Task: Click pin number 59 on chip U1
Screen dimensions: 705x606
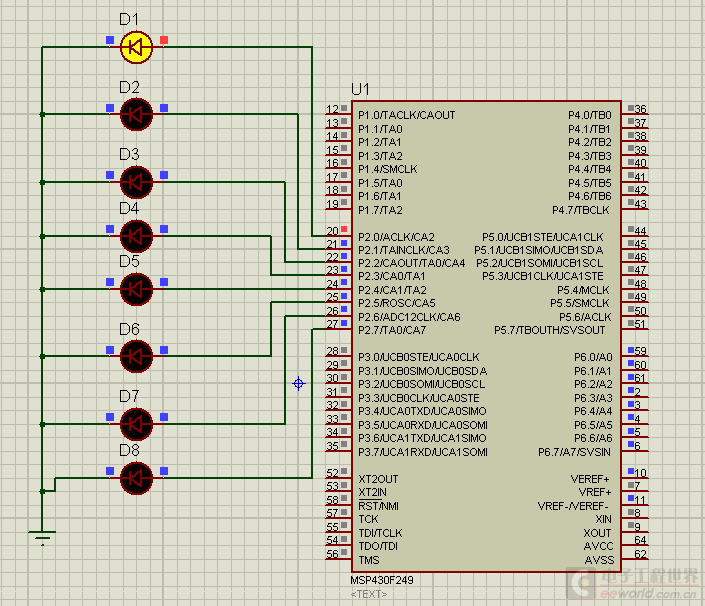Action: 640,351
